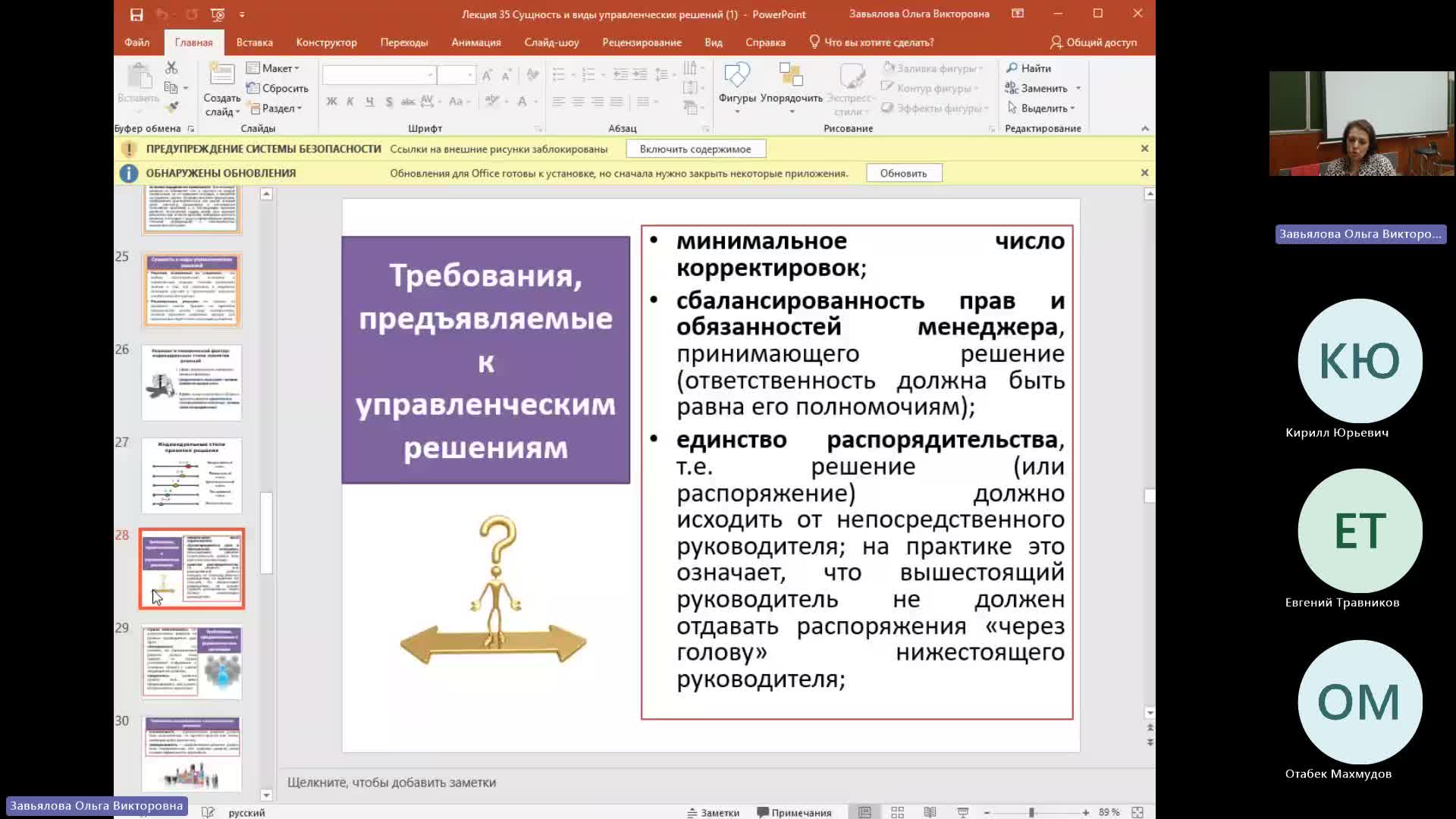The height and width of the screenshot is (819, 1456).
Task: Click the Italic К formatting icon
Action: (350, 101)
